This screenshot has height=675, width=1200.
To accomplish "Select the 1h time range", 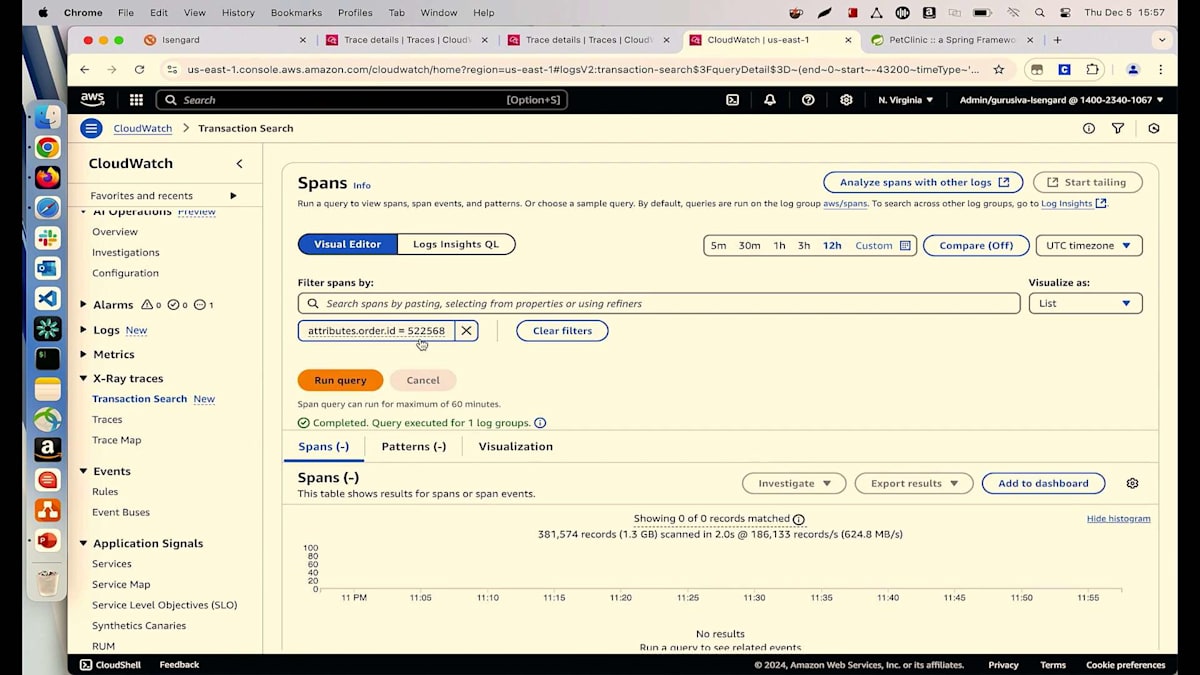I will click(x=779, y=246).
